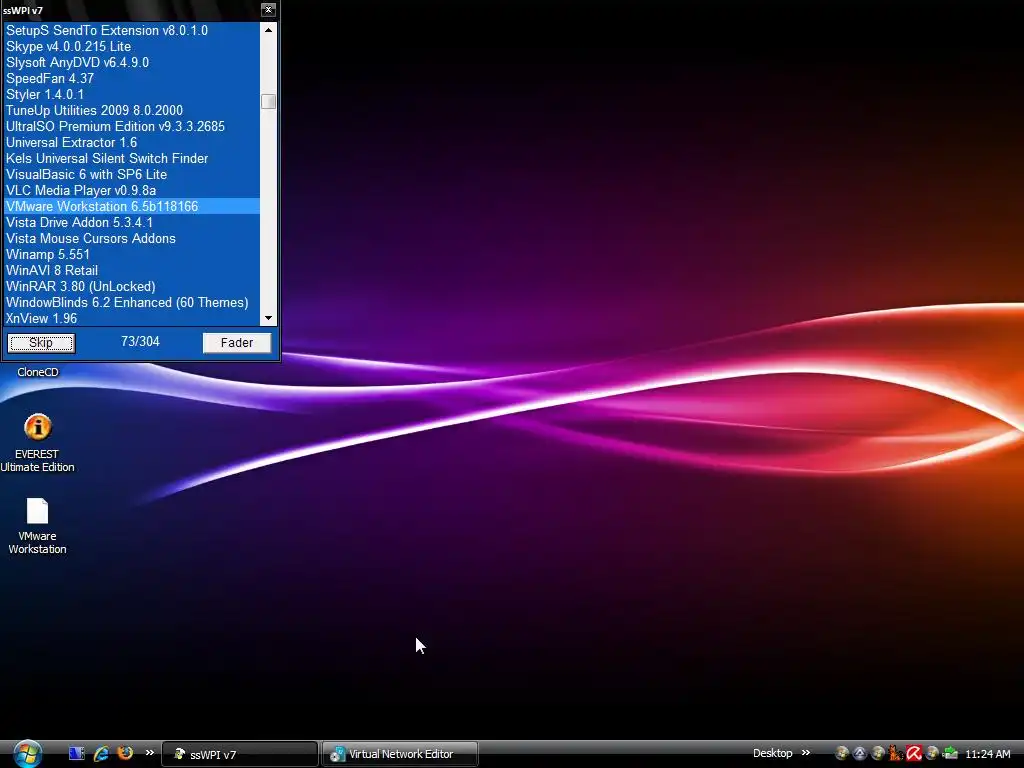This screenshot has height=768, width=1024.
Task: Switch to ssWPI v7 taskbar button
Action: 240,754
